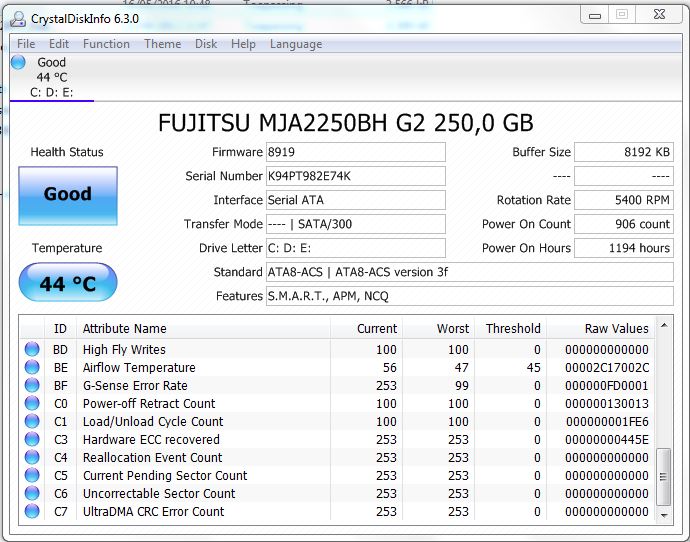
Task: Select the Hardware ECC recovered attribute name
Action: [151, 439]
